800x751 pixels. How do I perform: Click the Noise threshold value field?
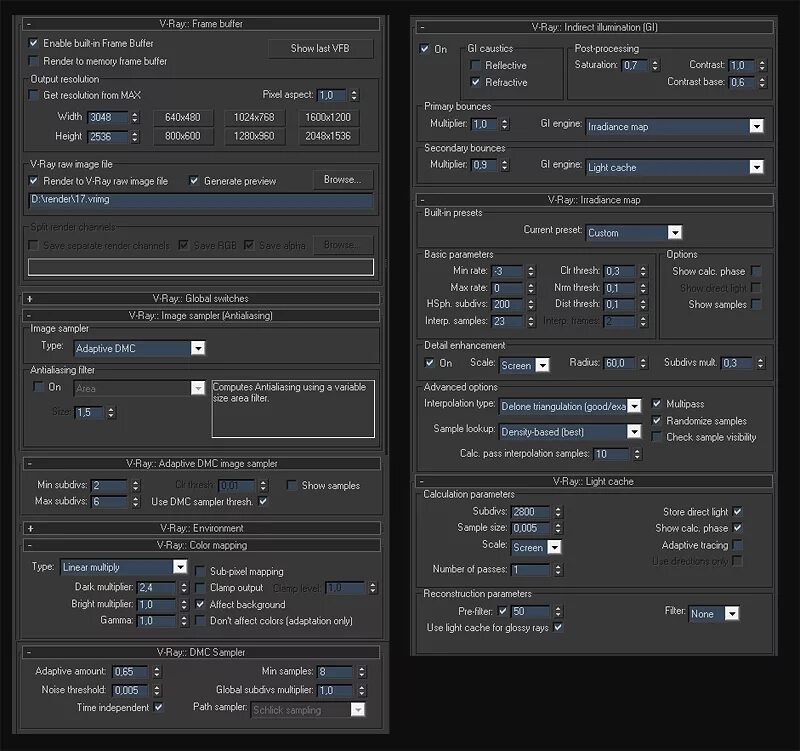[131, 690]
